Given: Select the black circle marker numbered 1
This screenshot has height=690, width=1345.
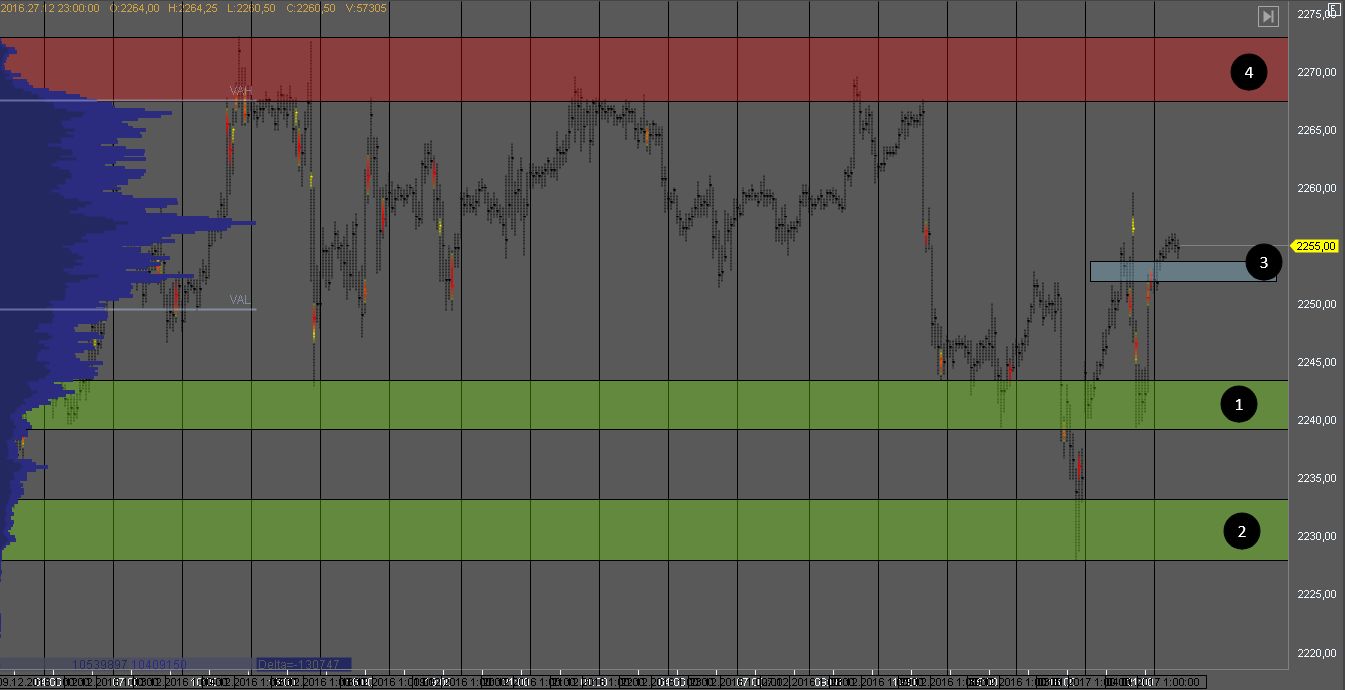Looking at the screenshot, I should pyautogui.click(x=1239, y=404).
